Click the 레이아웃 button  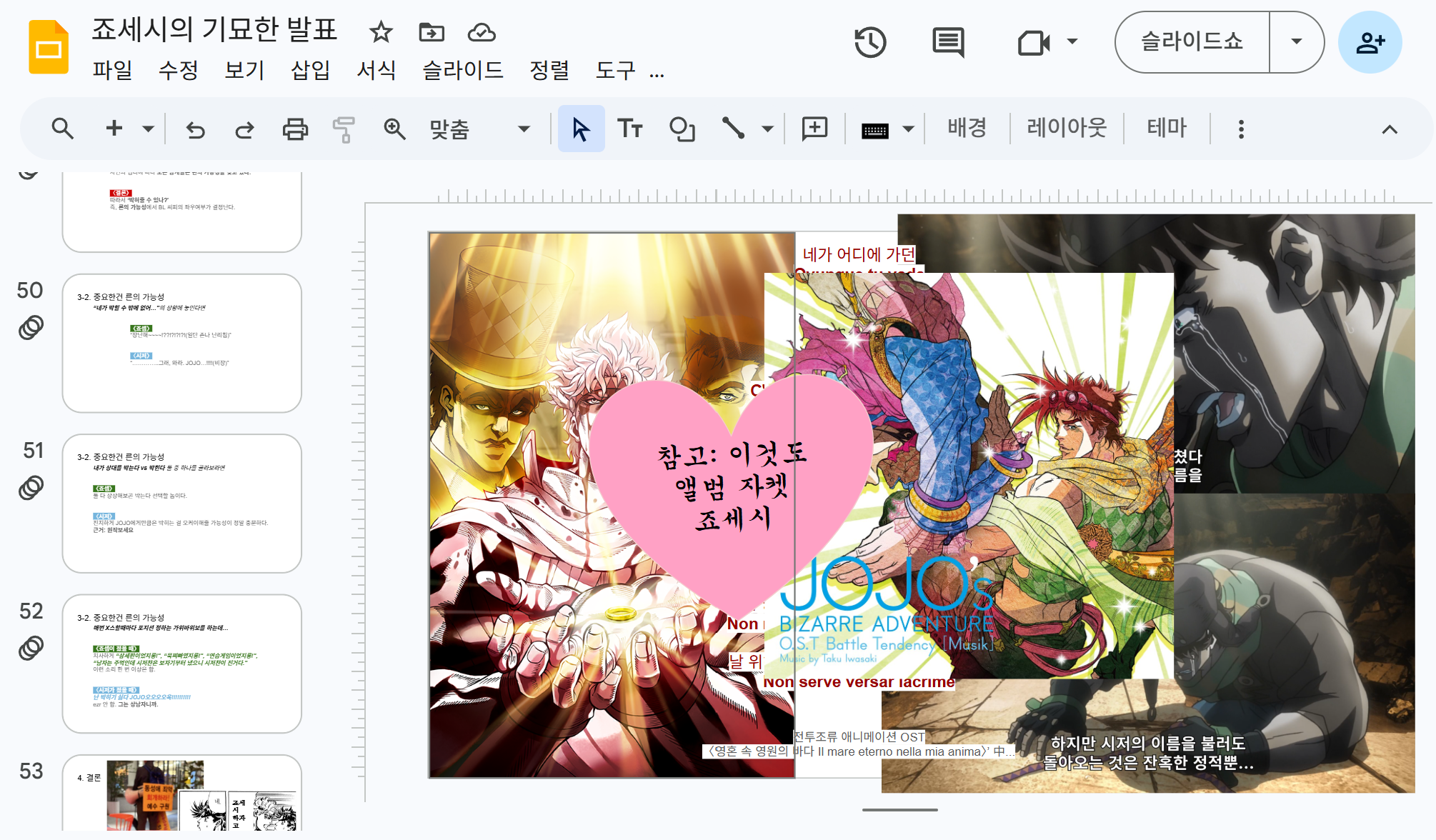[1067, 129]
